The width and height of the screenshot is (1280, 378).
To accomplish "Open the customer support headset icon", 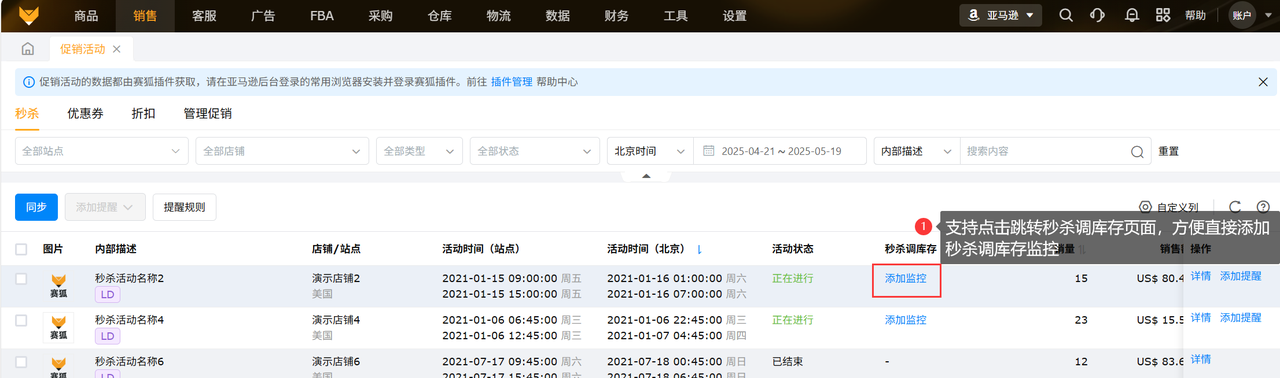I will click(1098, 15).
